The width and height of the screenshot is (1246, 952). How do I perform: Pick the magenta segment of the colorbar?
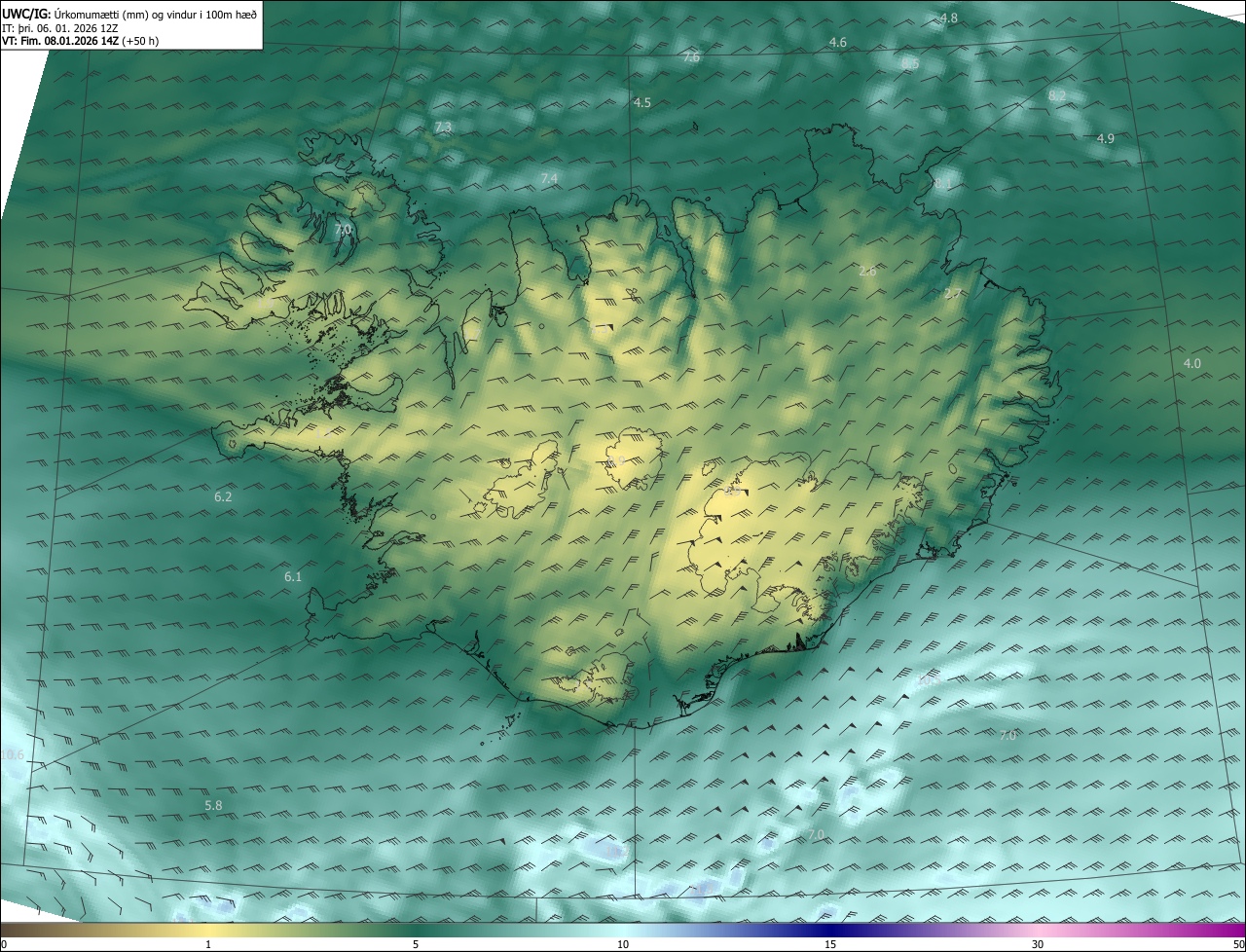click(x=1217, y=930)
